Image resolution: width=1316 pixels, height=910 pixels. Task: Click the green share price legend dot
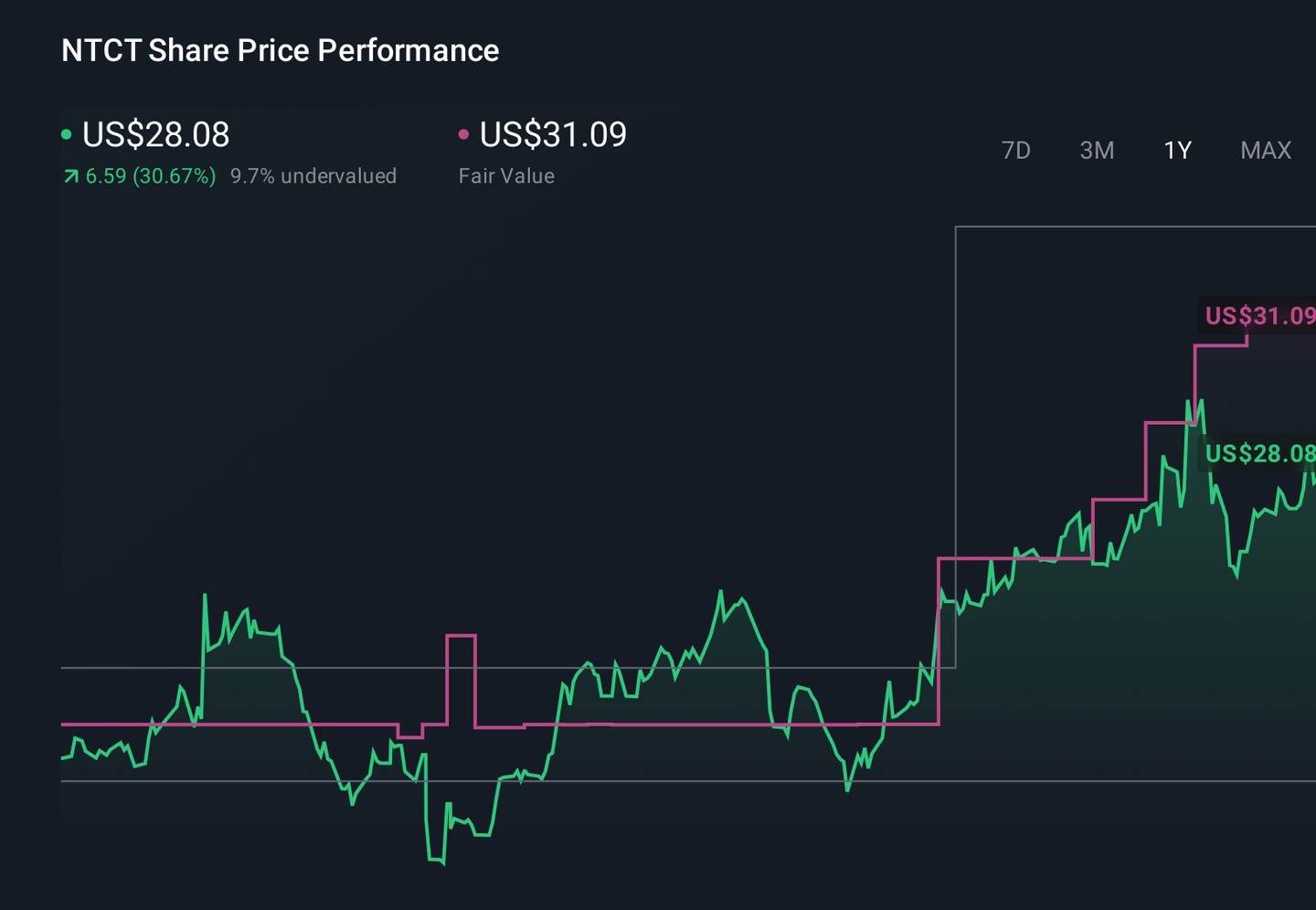pos(66,134)
